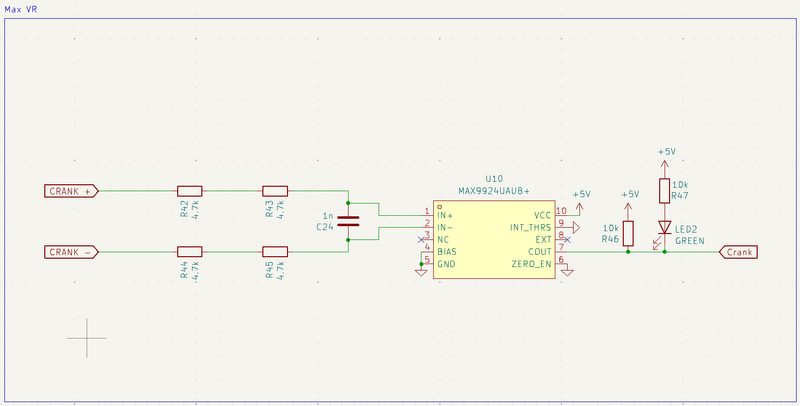800x406 pixels.
Task: Click the R43 reference text
Action: click(269, 209)
